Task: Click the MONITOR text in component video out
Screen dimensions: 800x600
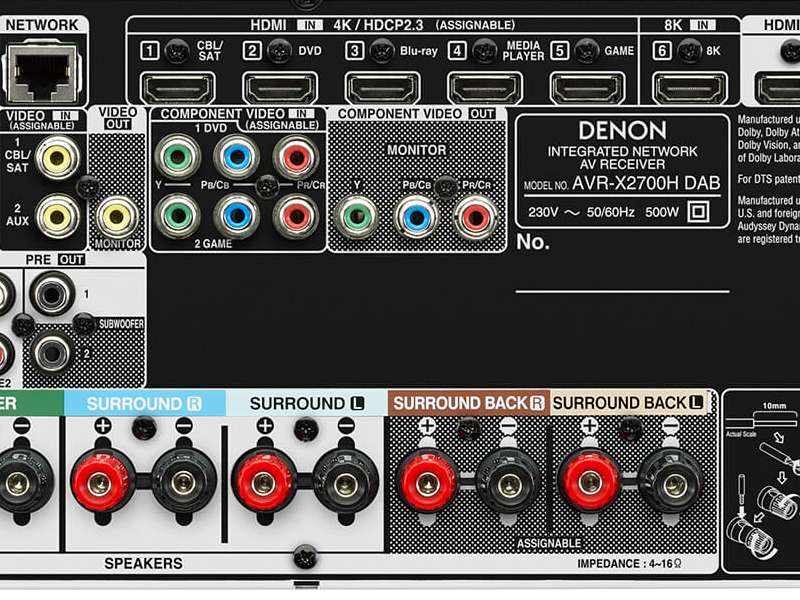Action: [x=416, y=150]
